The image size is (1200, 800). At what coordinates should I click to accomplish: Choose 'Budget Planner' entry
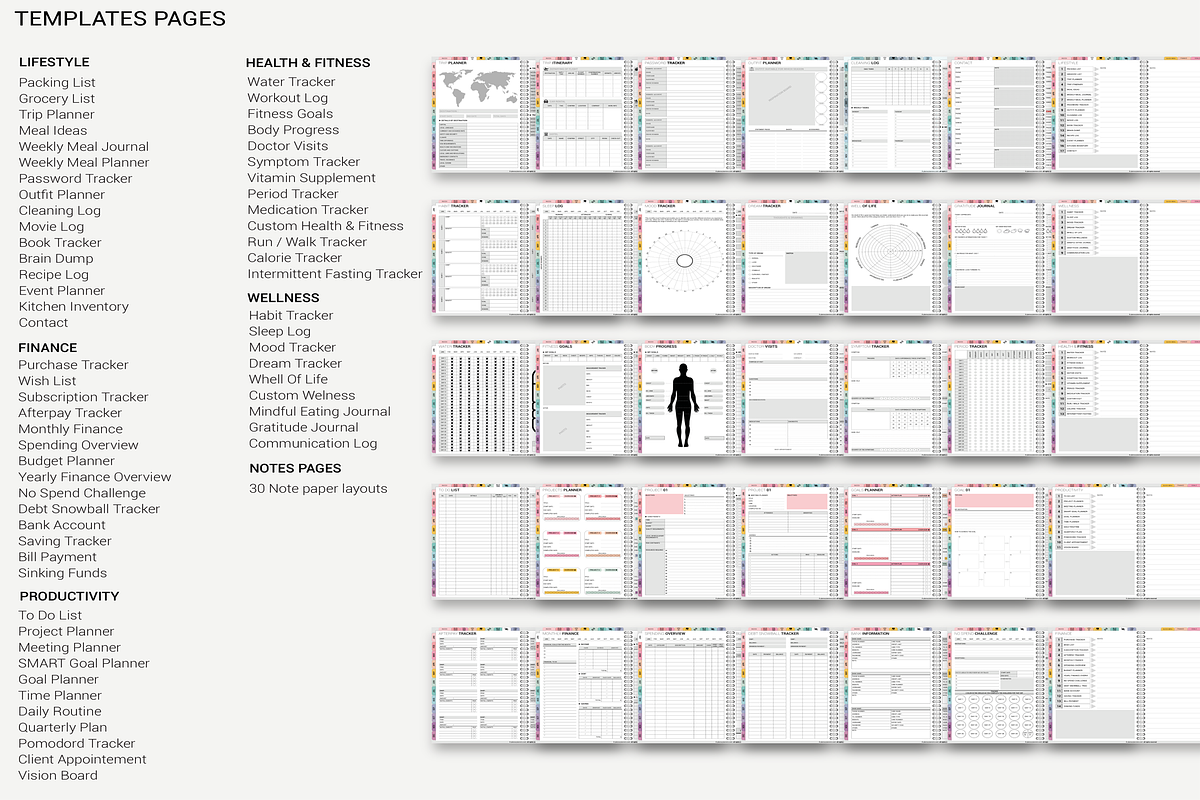(x=67, y=461)
